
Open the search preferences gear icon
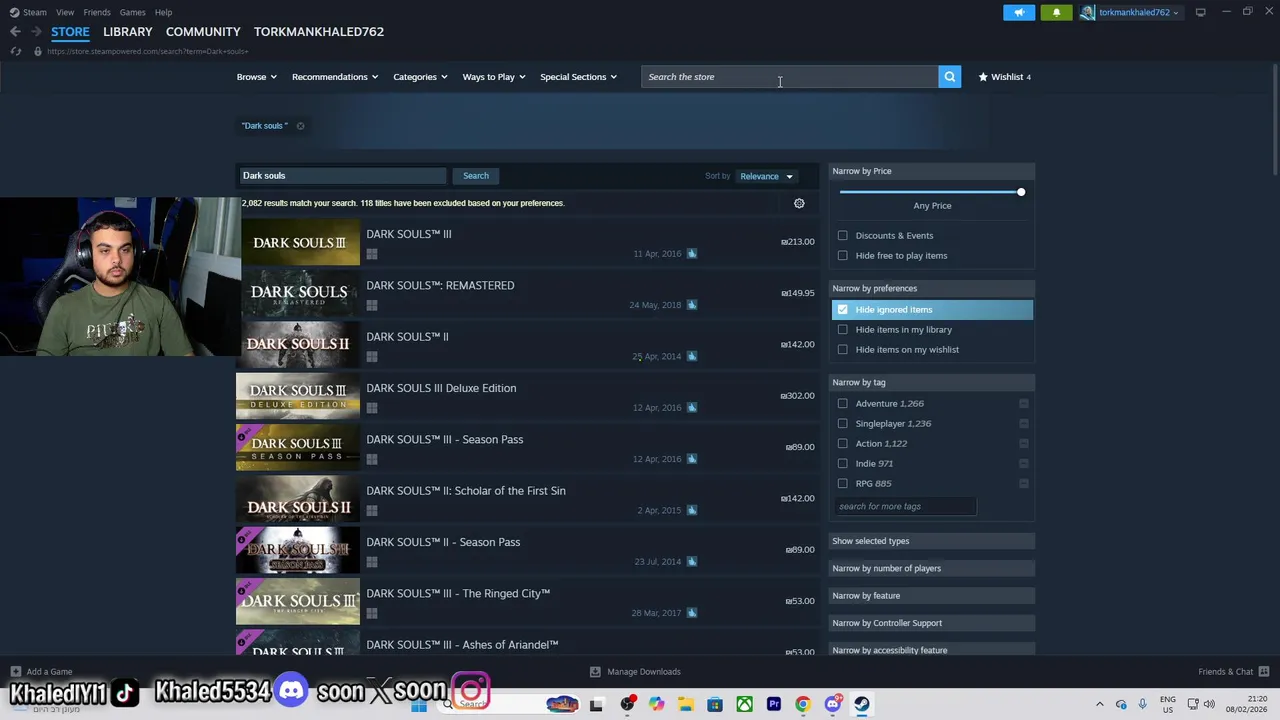[799, 203]
